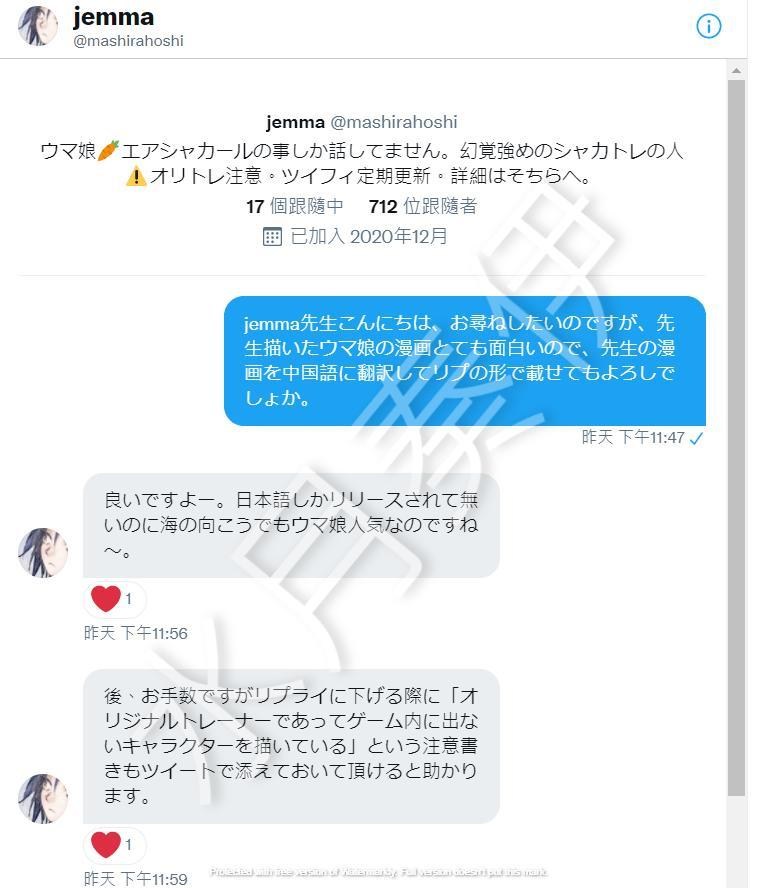
Task: Select the gray reply starting with 良いですよー
Action: (x=291, y=526)
